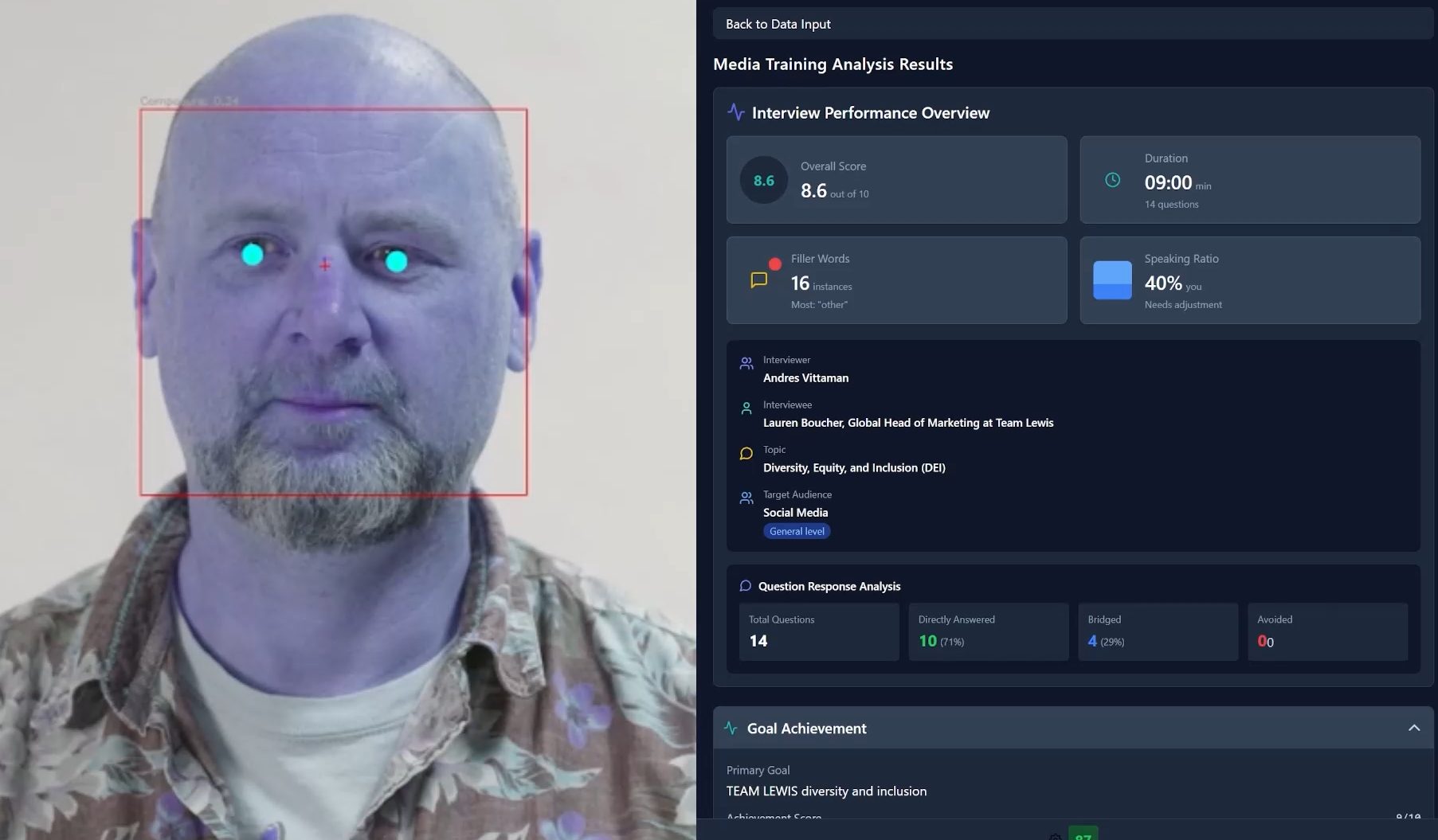Click the speech bubble icon in Filler Words
Viewport: 1438px width, 840px height.
[759, 279]
